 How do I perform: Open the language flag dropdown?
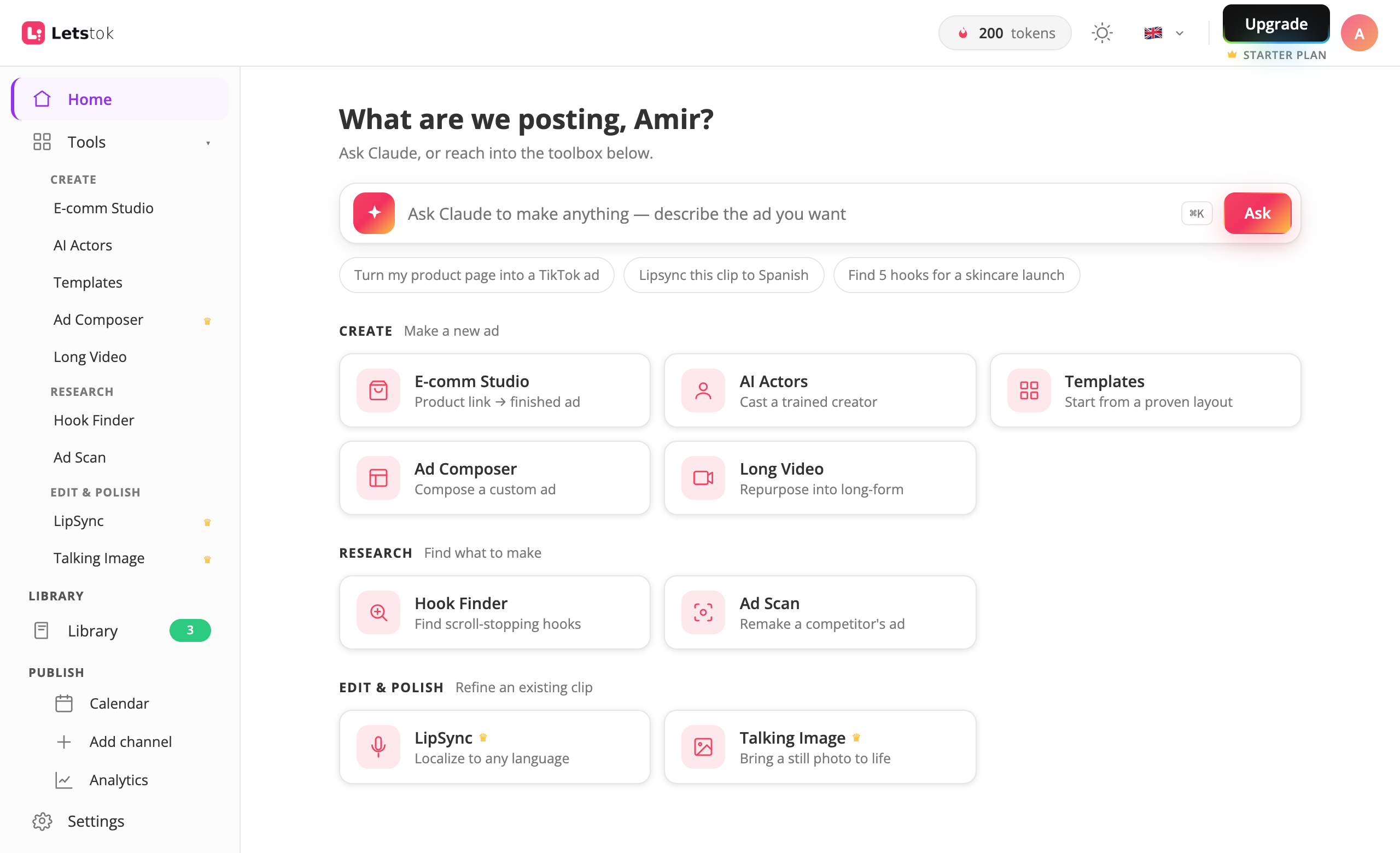(x=1163, y=33)
